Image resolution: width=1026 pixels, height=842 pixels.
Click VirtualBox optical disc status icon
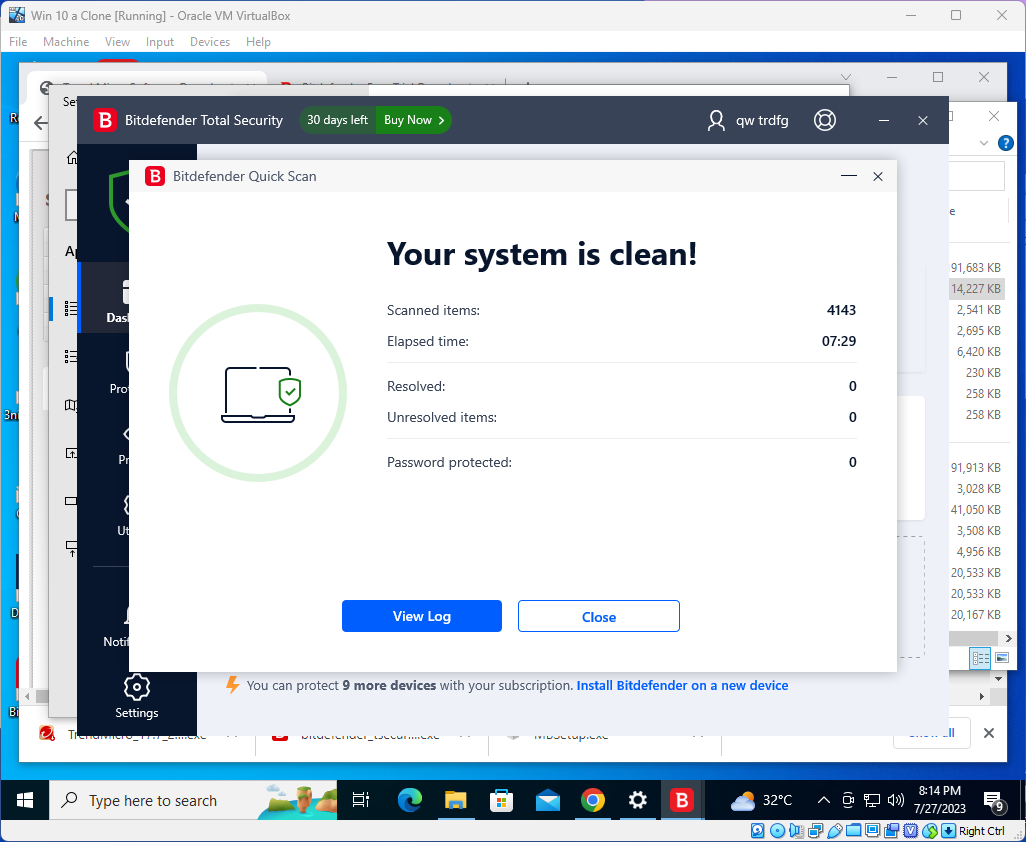777,831
